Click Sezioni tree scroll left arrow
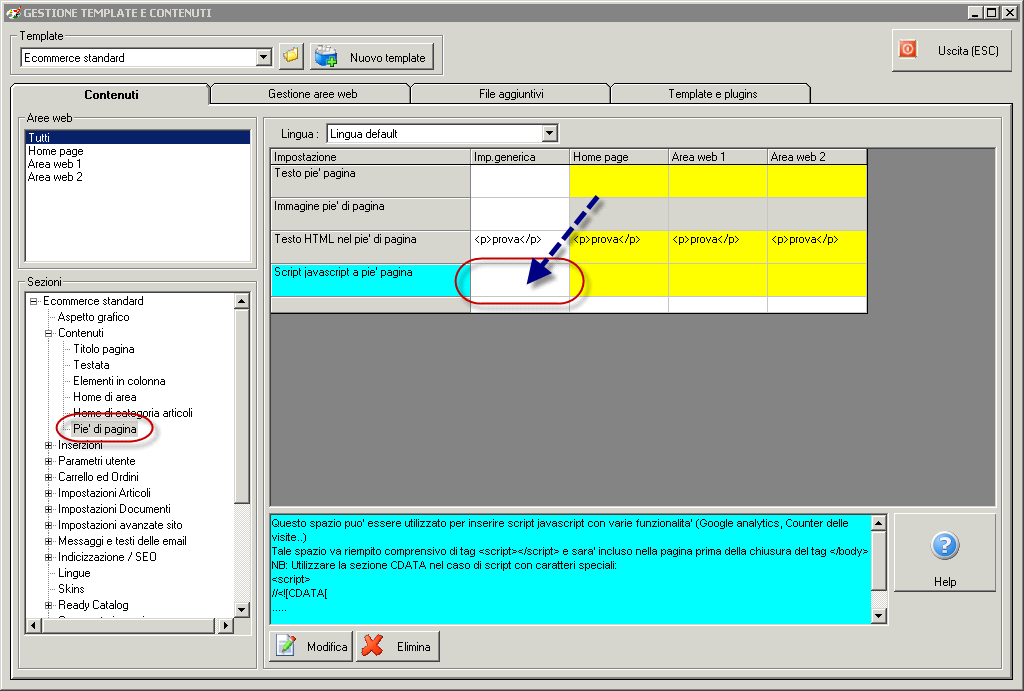 [33, 626]
